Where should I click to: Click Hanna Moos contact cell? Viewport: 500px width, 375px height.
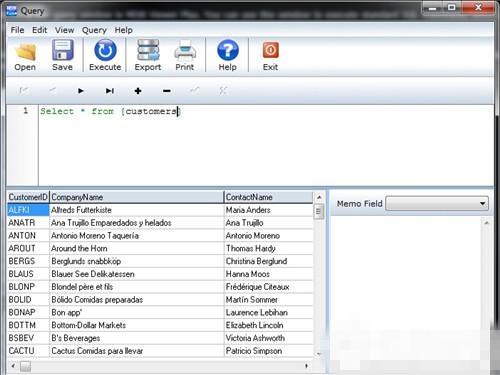click(269, 274)
